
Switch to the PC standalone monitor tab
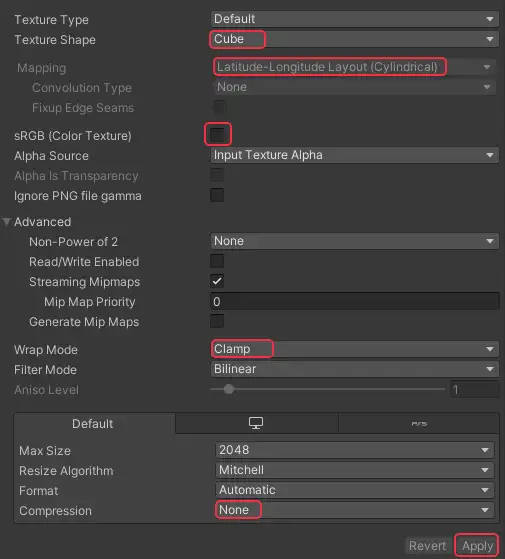coord(256,424)
